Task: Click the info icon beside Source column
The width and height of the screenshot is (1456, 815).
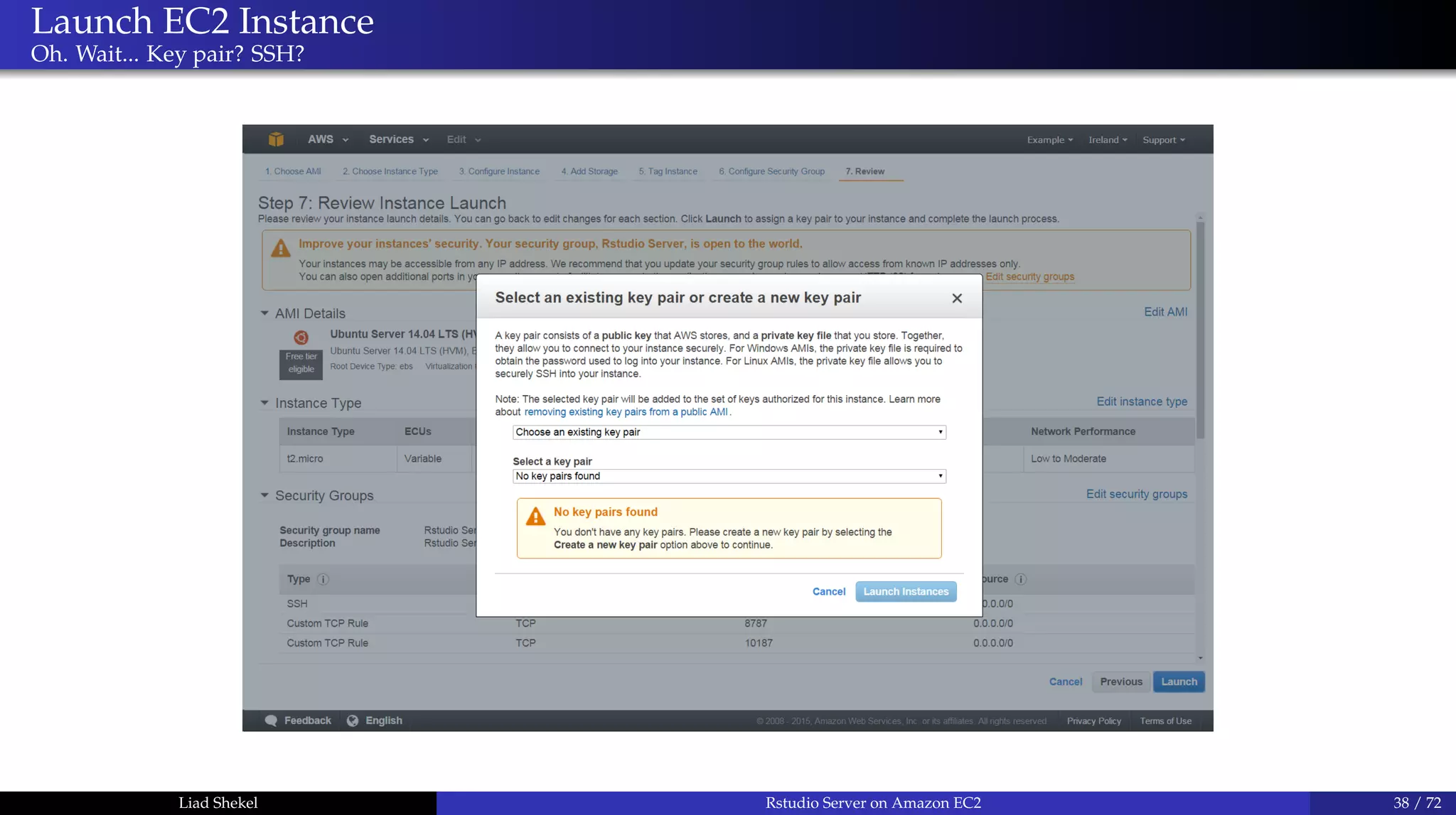Action: 1020,579
